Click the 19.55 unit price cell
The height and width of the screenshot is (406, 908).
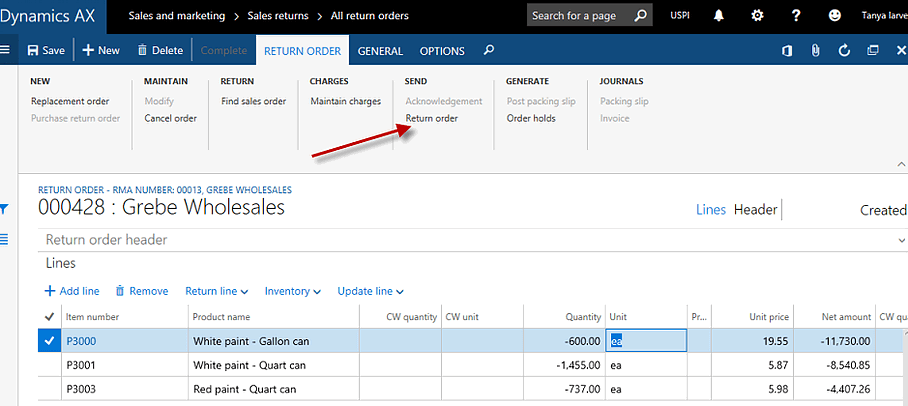pos(752,341)
